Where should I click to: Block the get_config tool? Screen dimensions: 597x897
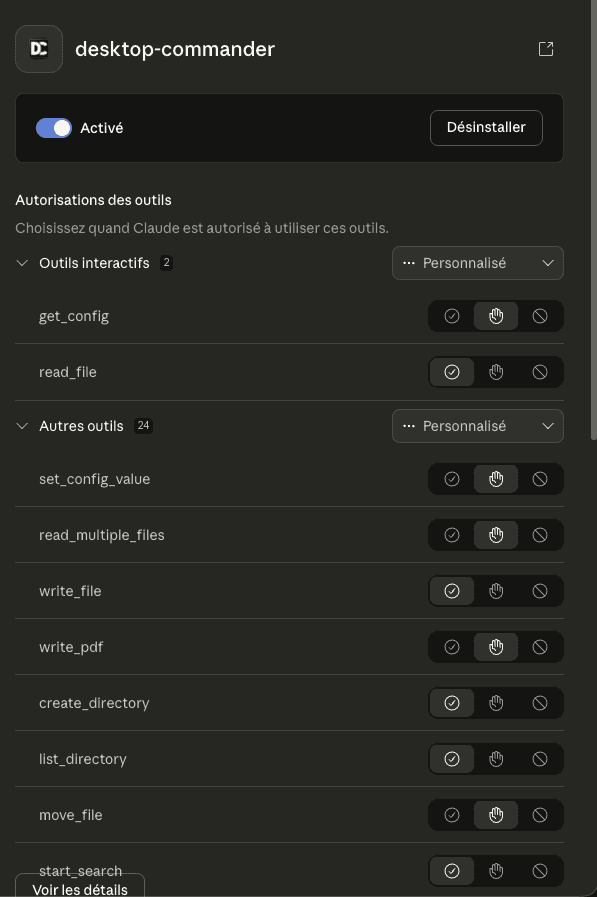[x=540, y=316]
